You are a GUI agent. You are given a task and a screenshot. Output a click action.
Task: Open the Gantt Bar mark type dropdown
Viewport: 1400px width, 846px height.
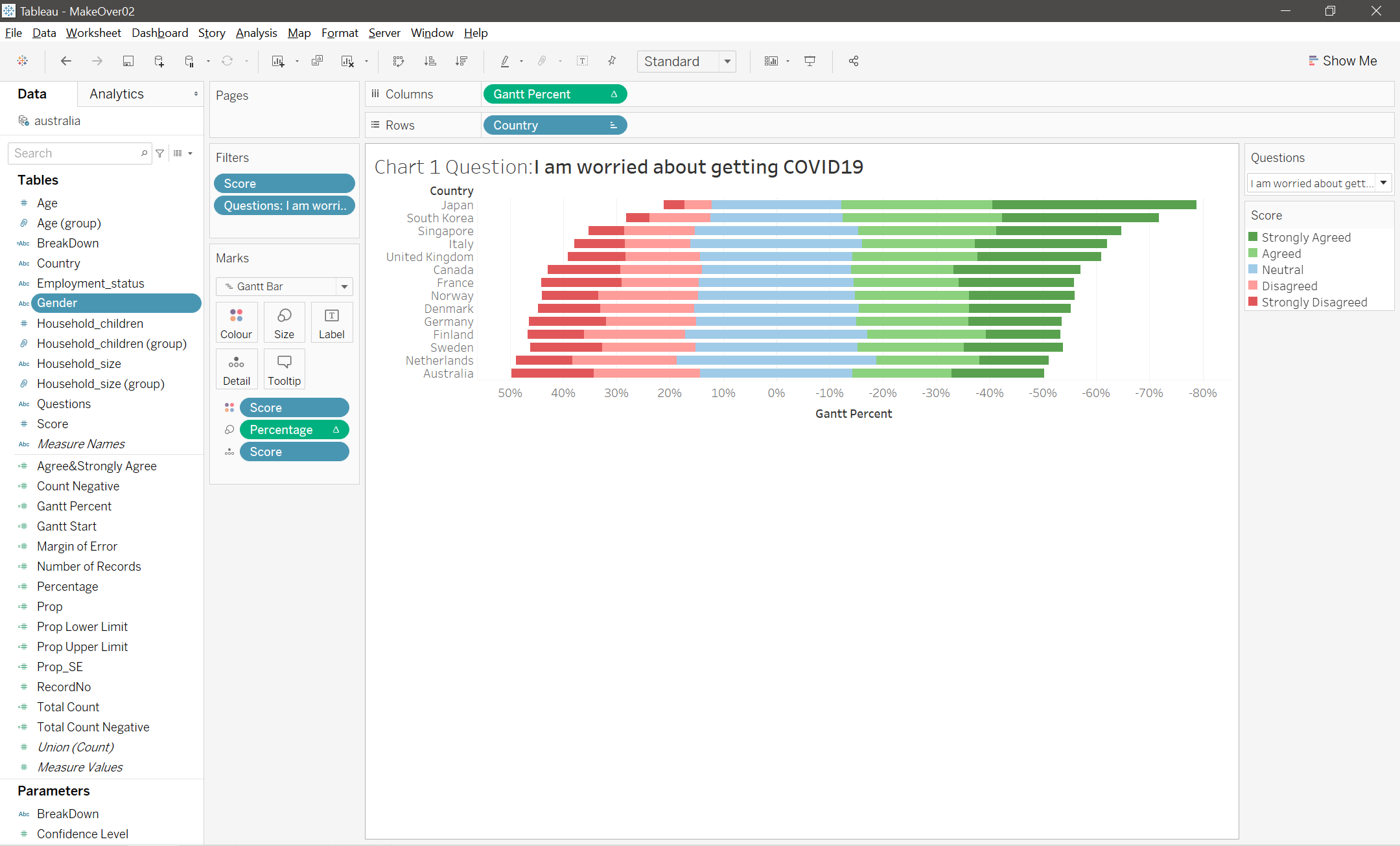coord(344,286)
